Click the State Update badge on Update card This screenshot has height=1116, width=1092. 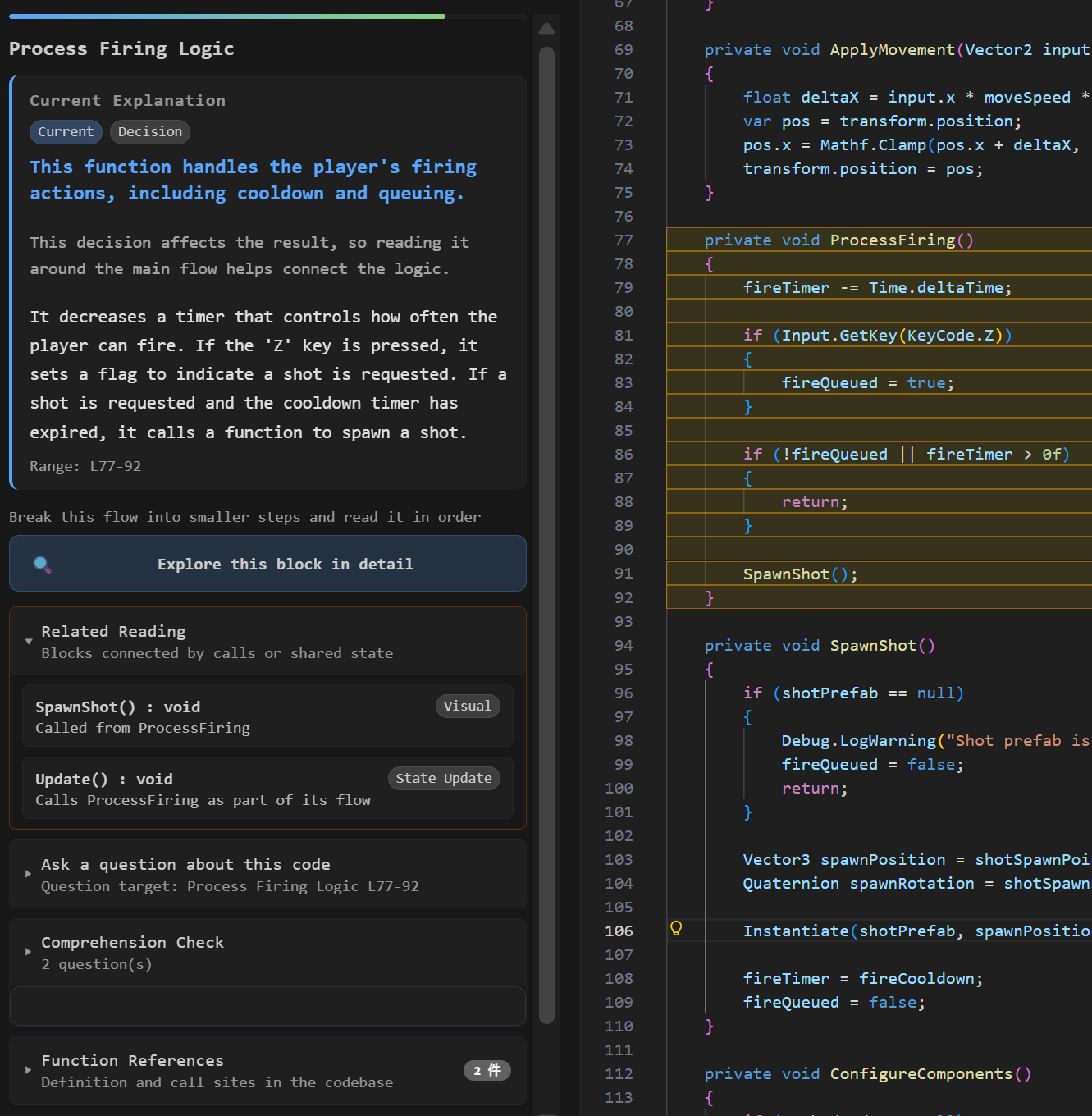[x=444, y=778]
